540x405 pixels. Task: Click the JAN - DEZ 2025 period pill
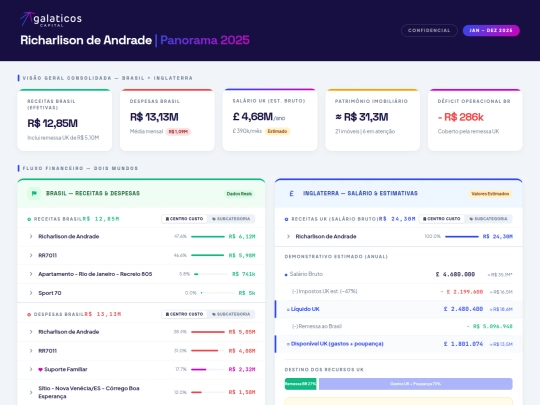point(491,30)
